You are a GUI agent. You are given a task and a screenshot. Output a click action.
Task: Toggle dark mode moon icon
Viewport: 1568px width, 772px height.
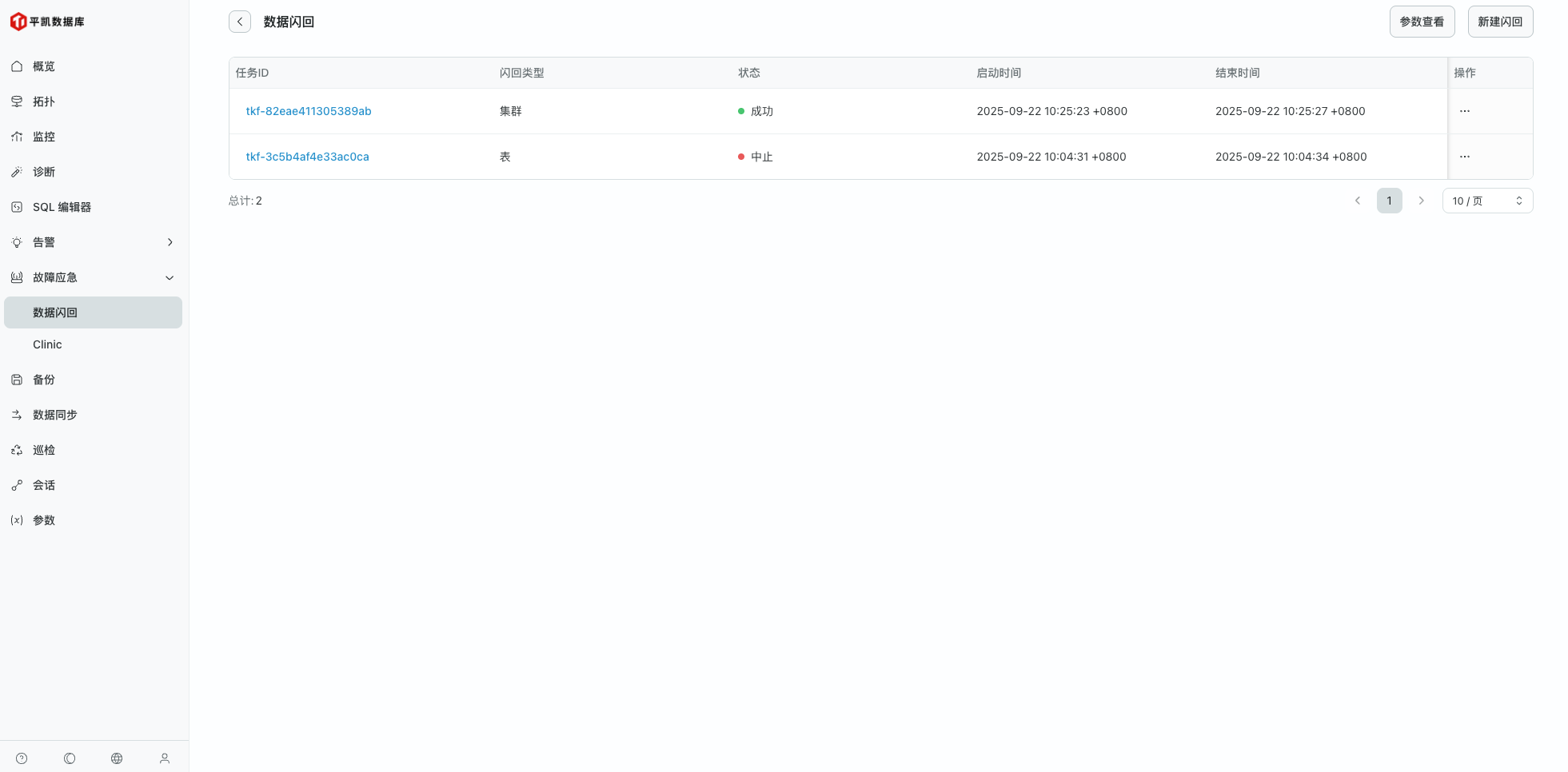[x=70, y=758]
